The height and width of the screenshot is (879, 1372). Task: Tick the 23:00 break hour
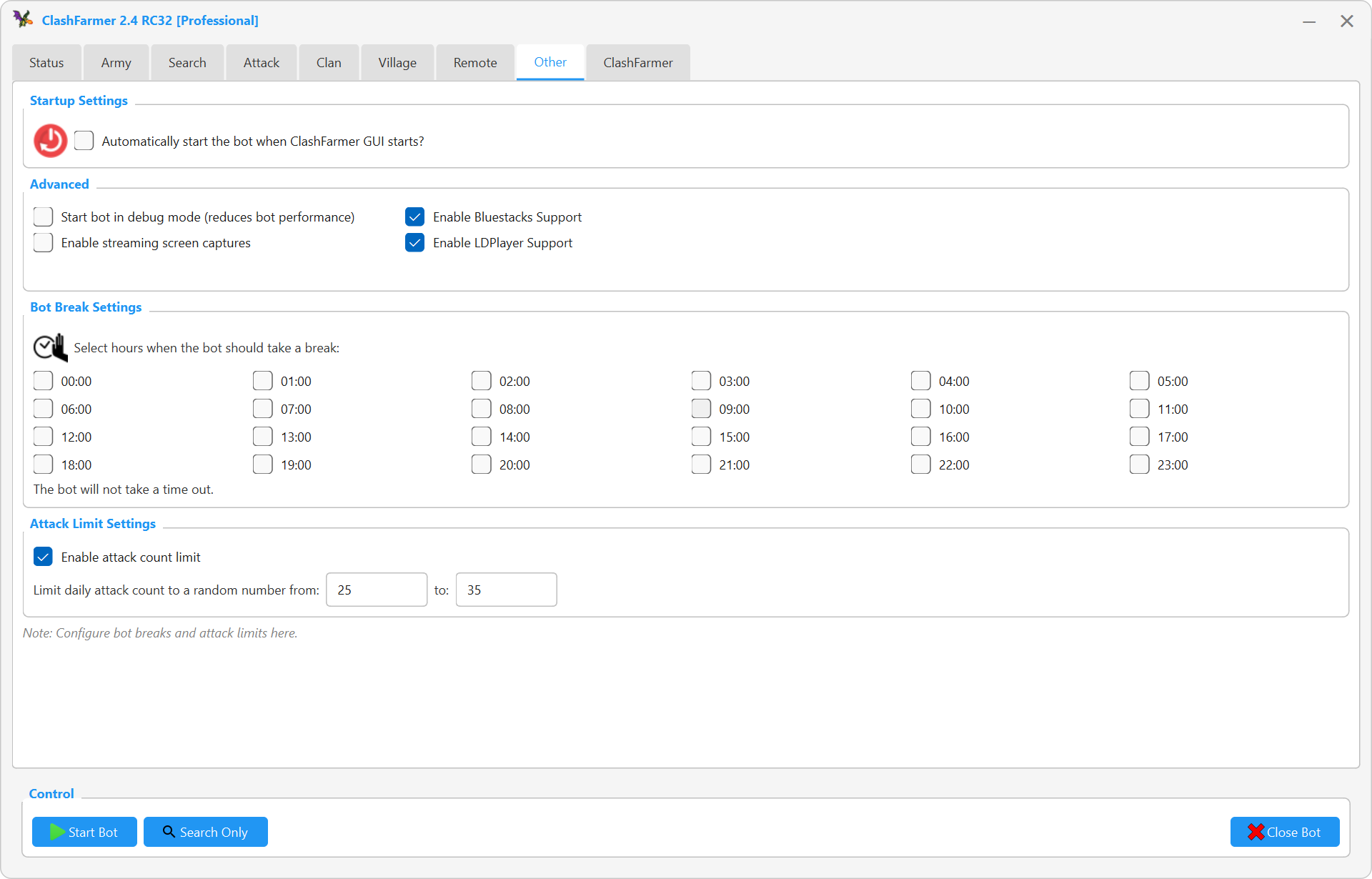tap(1139, 464)
